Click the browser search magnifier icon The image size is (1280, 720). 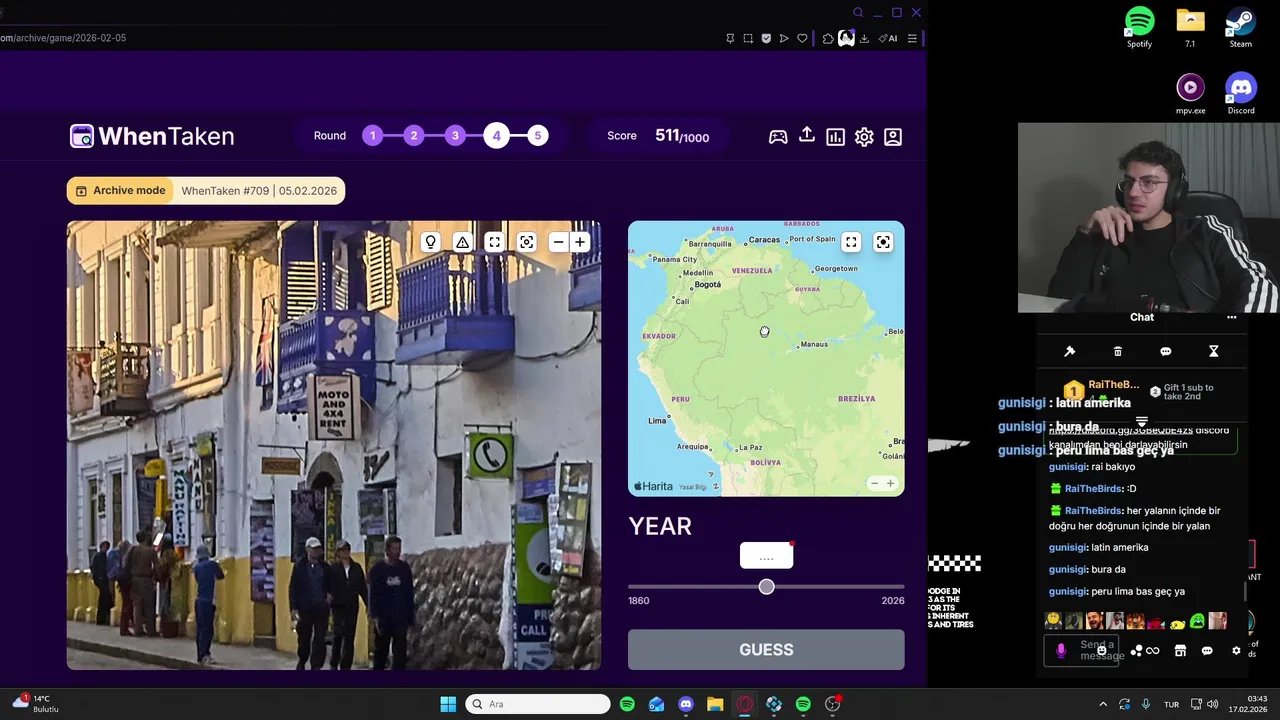coord(858,13)
